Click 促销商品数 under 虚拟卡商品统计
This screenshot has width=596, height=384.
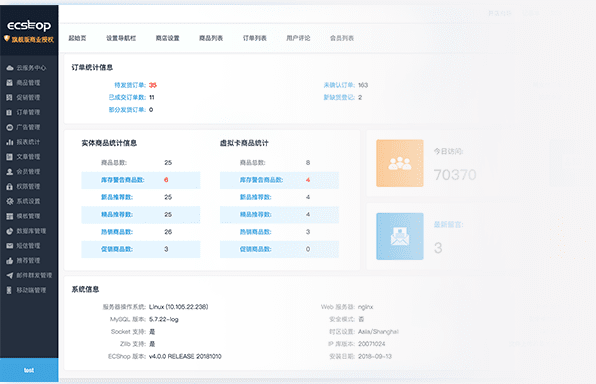coord(255,249)
